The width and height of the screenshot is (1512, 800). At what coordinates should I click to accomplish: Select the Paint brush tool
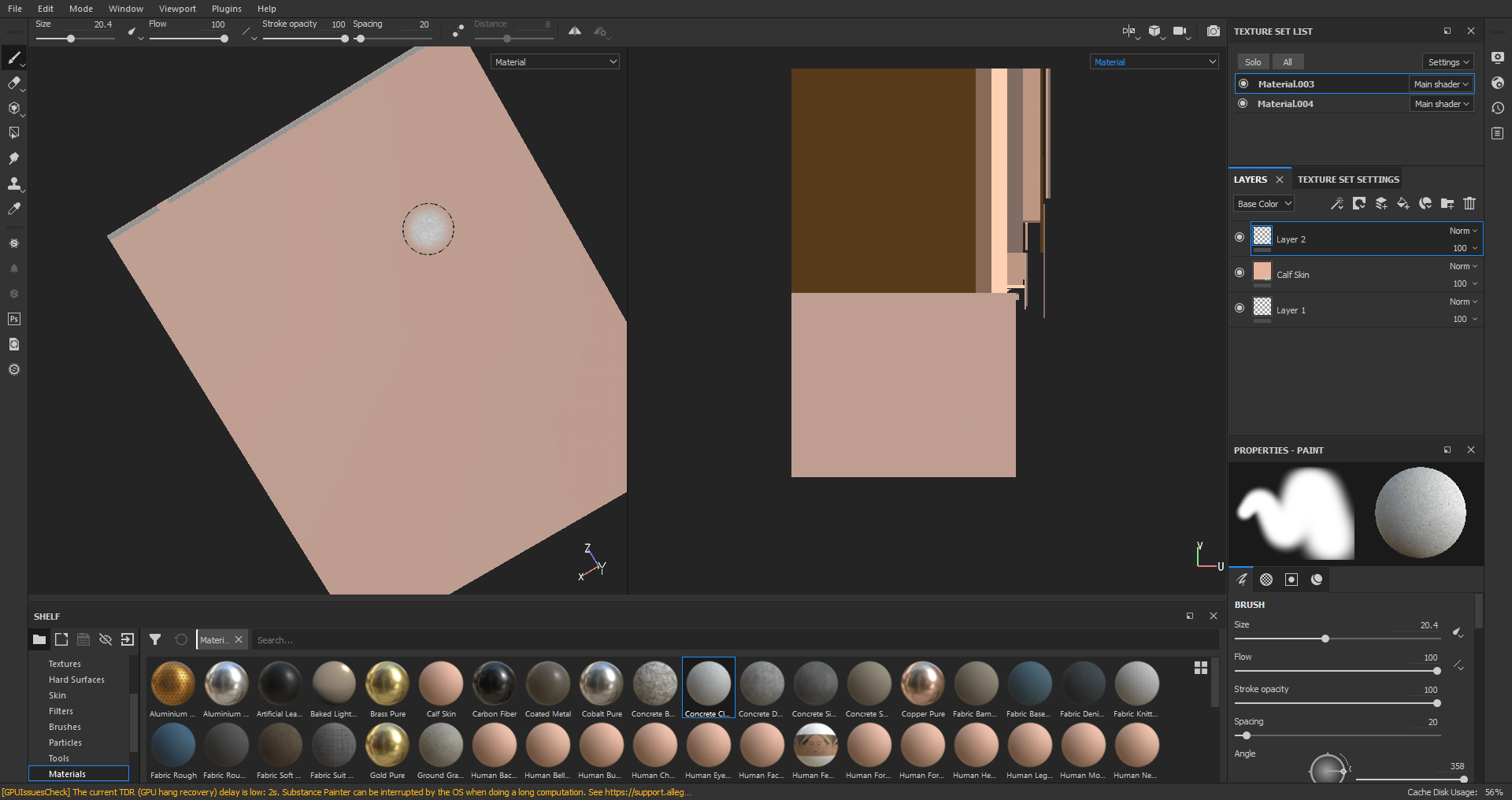pyautogui.click(x=14, y=57)
